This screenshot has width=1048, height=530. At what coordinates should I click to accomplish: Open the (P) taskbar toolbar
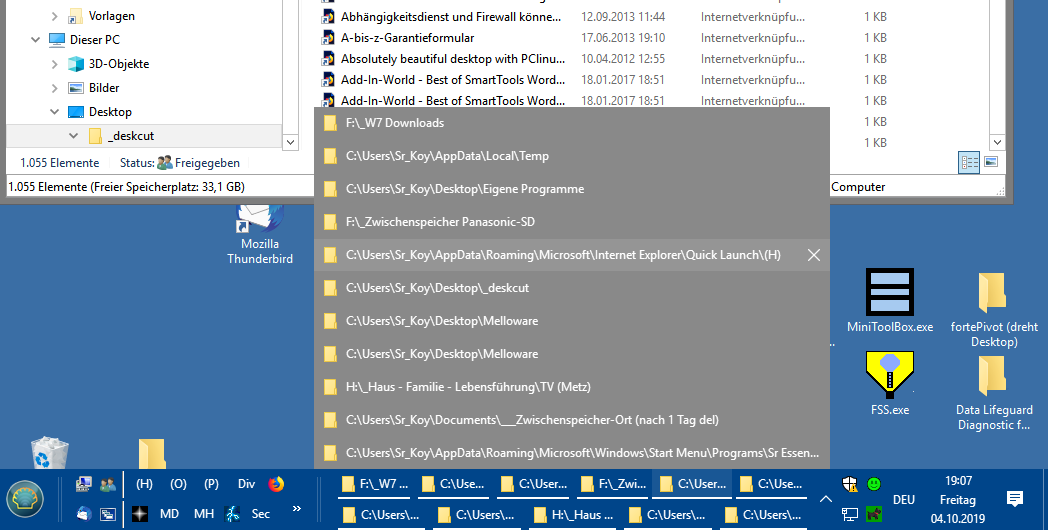[211, 484]
